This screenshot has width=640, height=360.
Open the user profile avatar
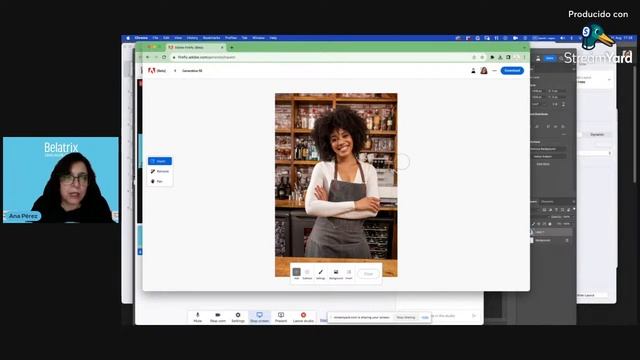[484, 71]
